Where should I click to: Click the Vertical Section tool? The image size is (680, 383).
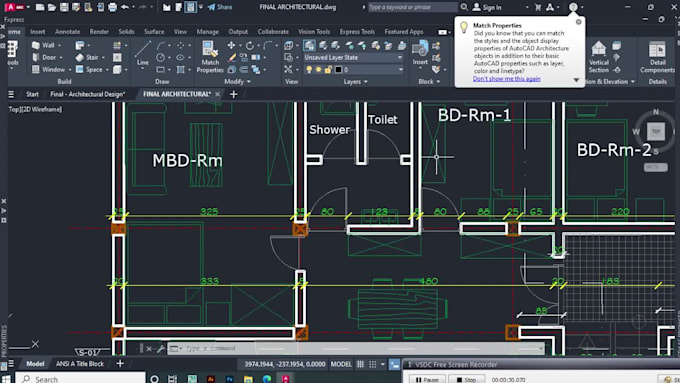[598, 57]
